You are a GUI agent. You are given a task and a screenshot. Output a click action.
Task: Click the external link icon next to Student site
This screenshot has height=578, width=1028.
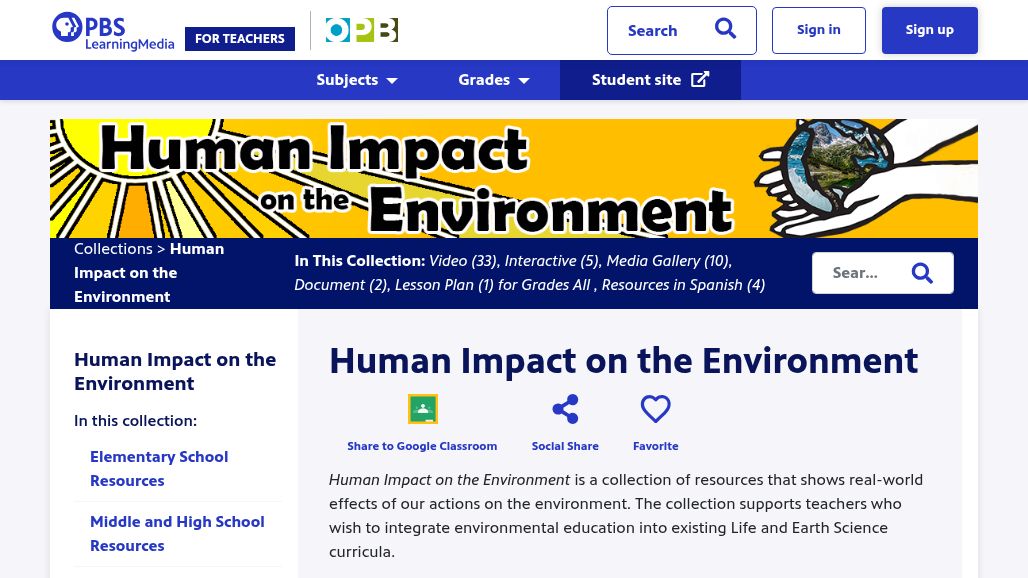(700, 79)
